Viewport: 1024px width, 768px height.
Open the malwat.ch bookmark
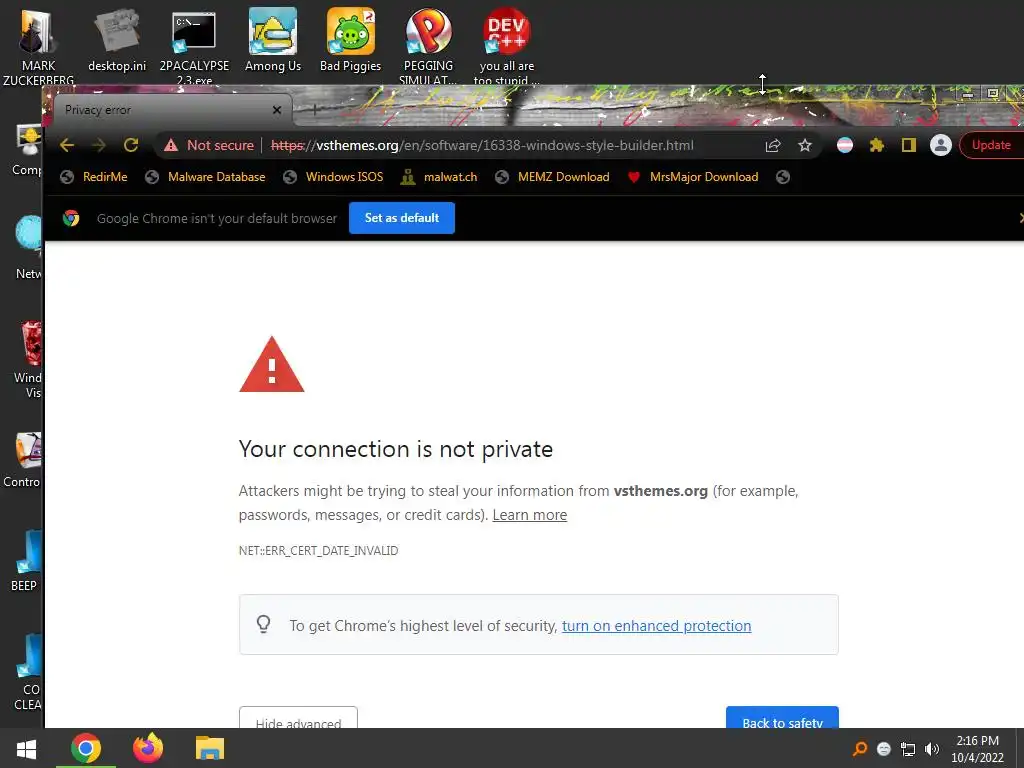pyautogui.click(x=439, y=177)
